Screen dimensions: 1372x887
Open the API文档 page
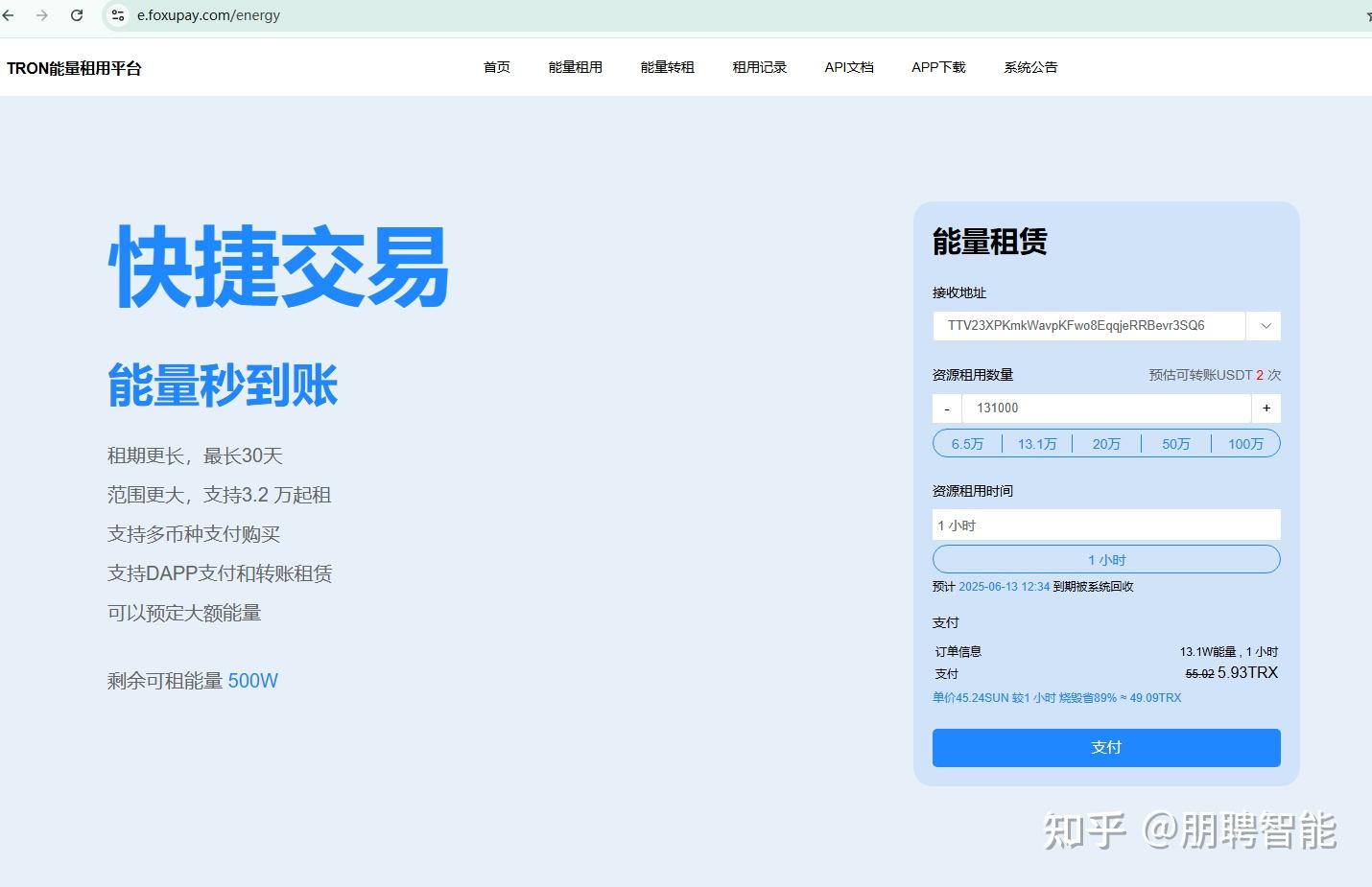coord(848,67)
